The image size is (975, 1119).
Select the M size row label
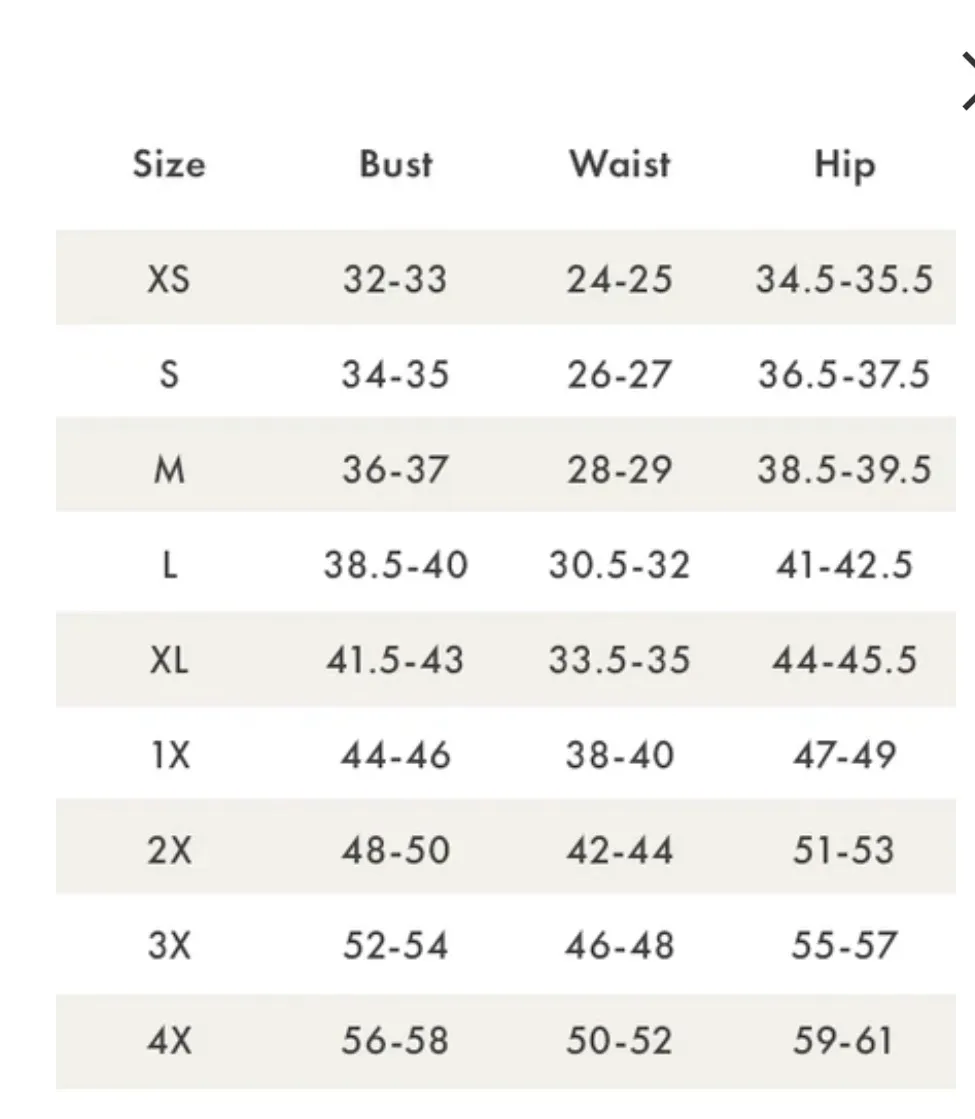point(168,469)
